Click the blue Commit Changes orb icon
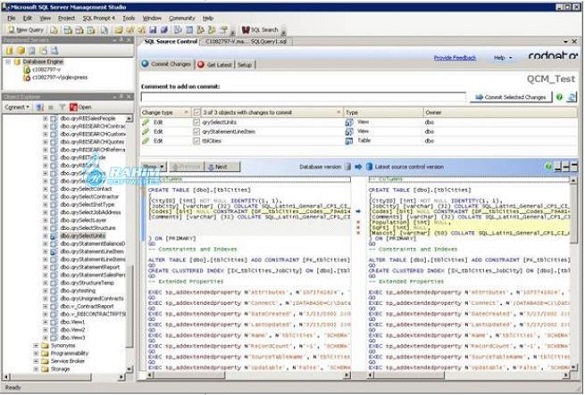585x395 pixels. [x=145, y=64]
